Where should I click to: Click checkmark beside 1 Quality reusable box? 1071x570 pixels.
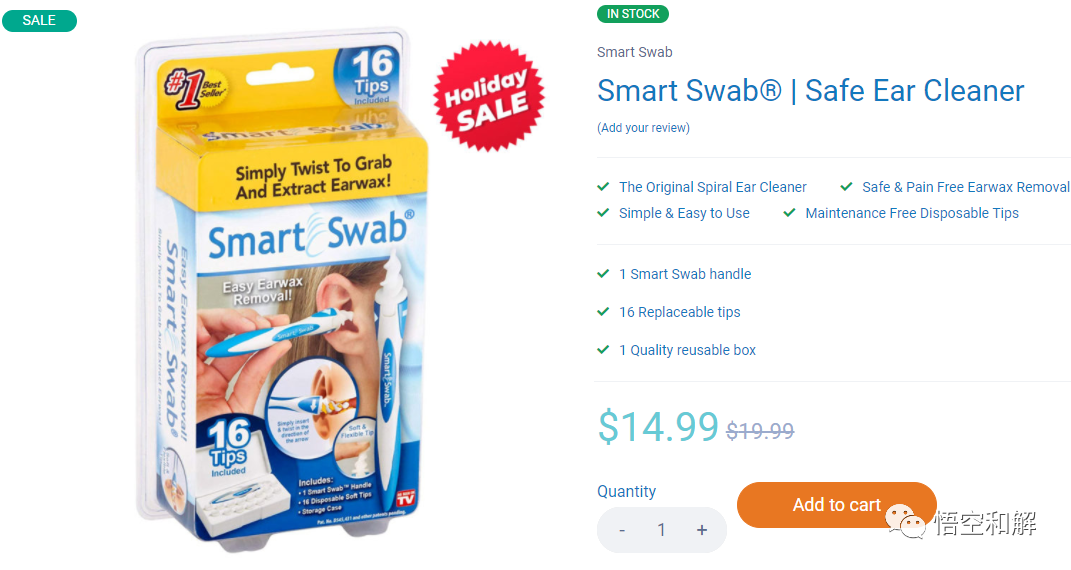point(603,350)
